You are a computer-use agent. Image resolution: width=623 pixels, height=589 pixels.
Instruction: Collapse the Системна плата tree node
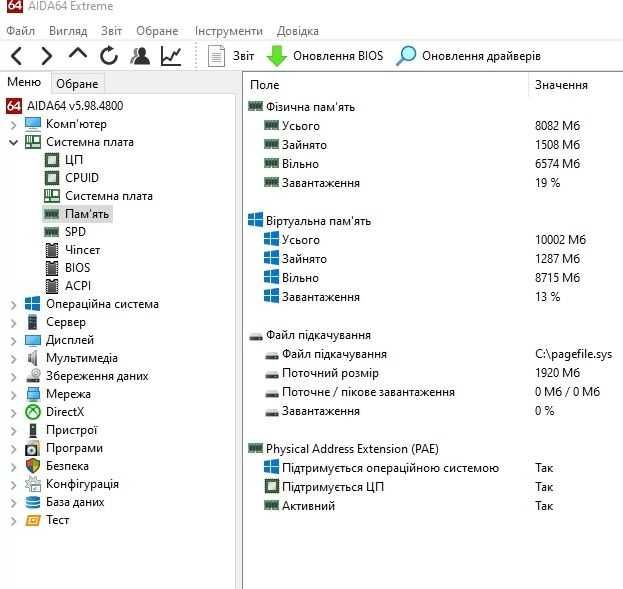click(x=13, y=142)
